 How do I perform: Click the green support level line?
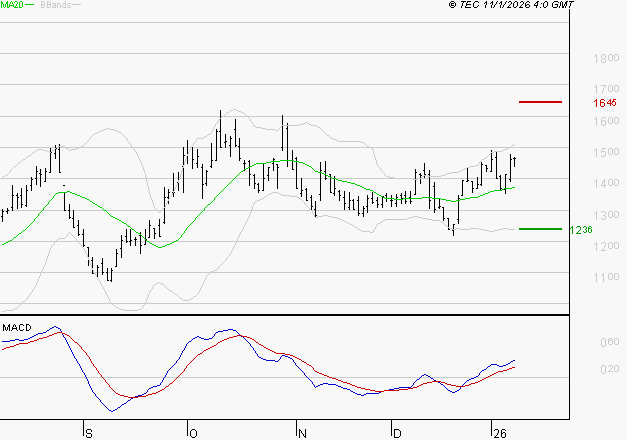(x=540, y=229)
